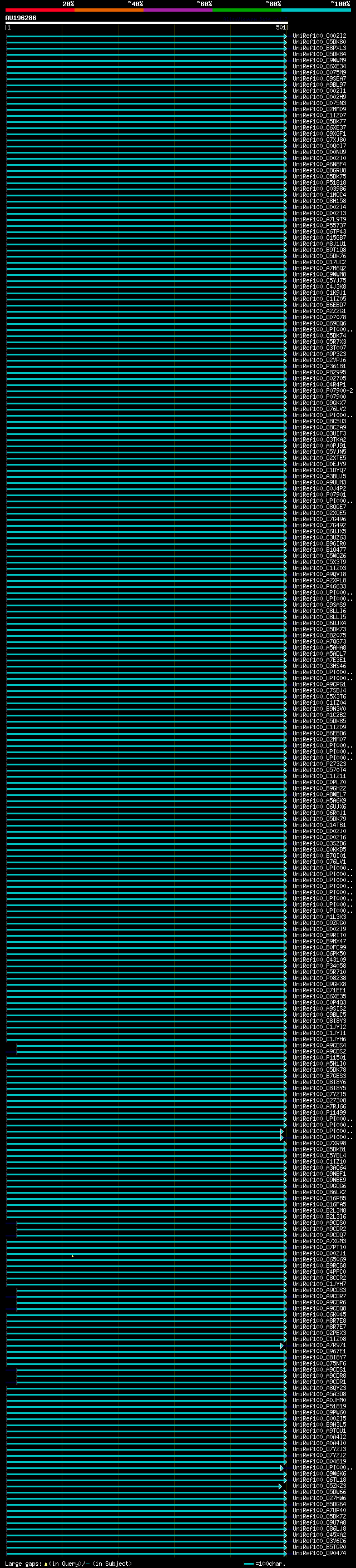Select the UniRef100_Q075N3 label
The height and width of the screenshot is (1568, 356).
click(319, 103)
